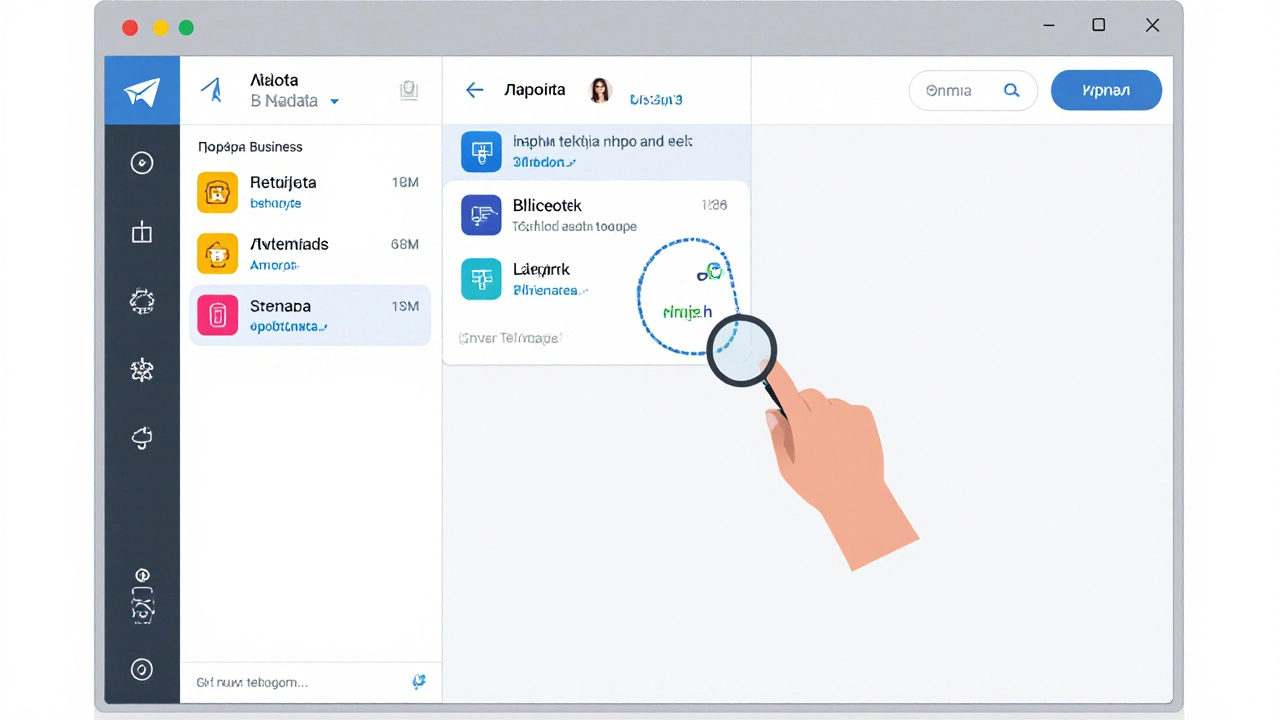The height and width of the screenshot is (720, 1280).
Task: Click the compass icon in the dark sidebar
Action: [142, 163]
